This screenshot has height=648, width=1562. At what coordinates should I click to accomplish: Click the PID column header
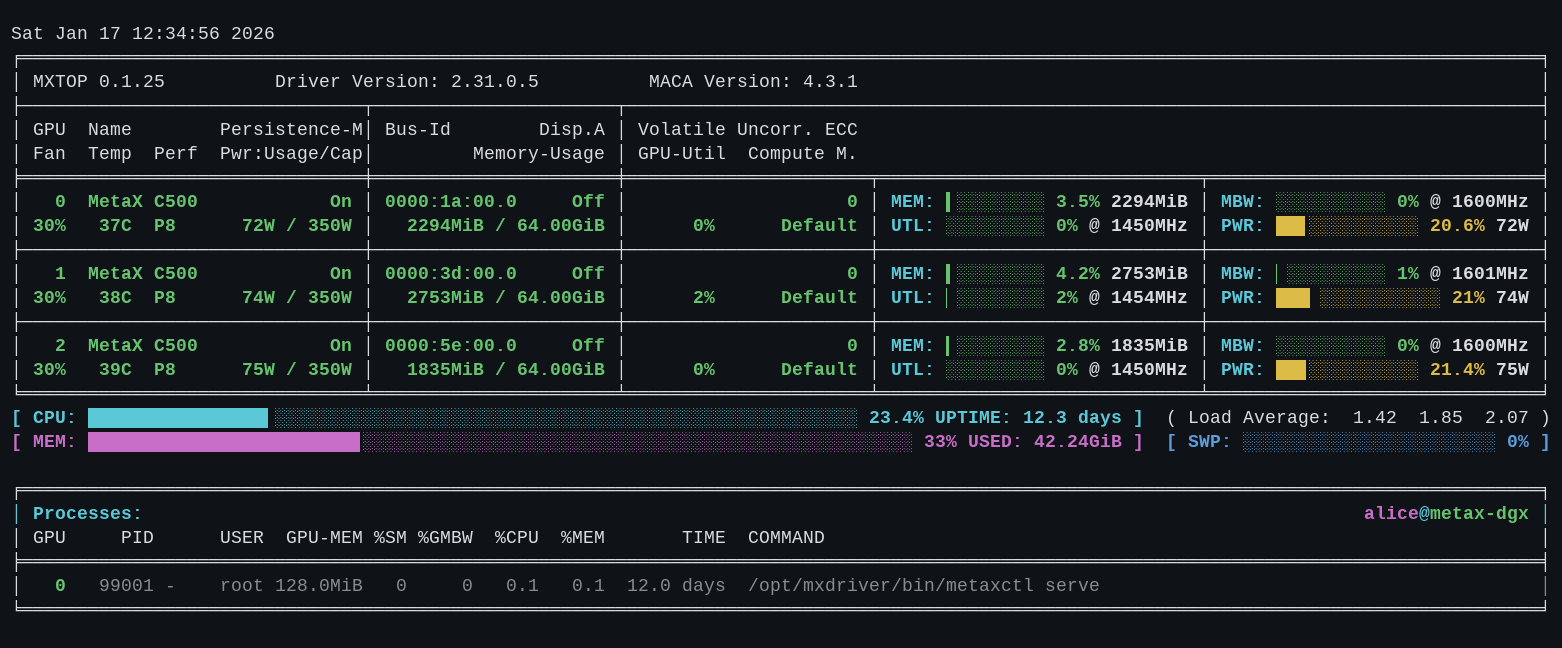tap(137, 538)
